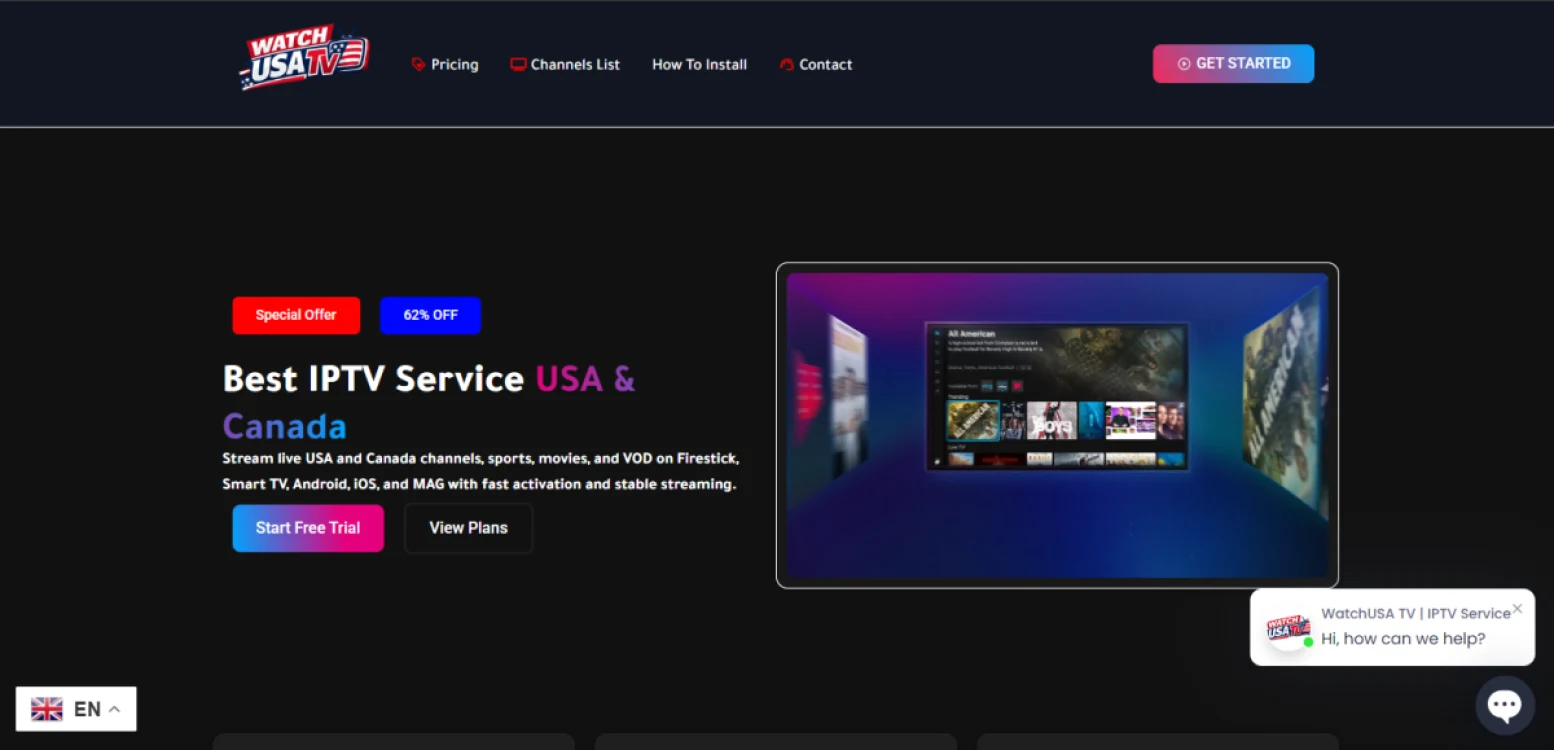Click the hero TV interface preview image

pos(1057,425)
